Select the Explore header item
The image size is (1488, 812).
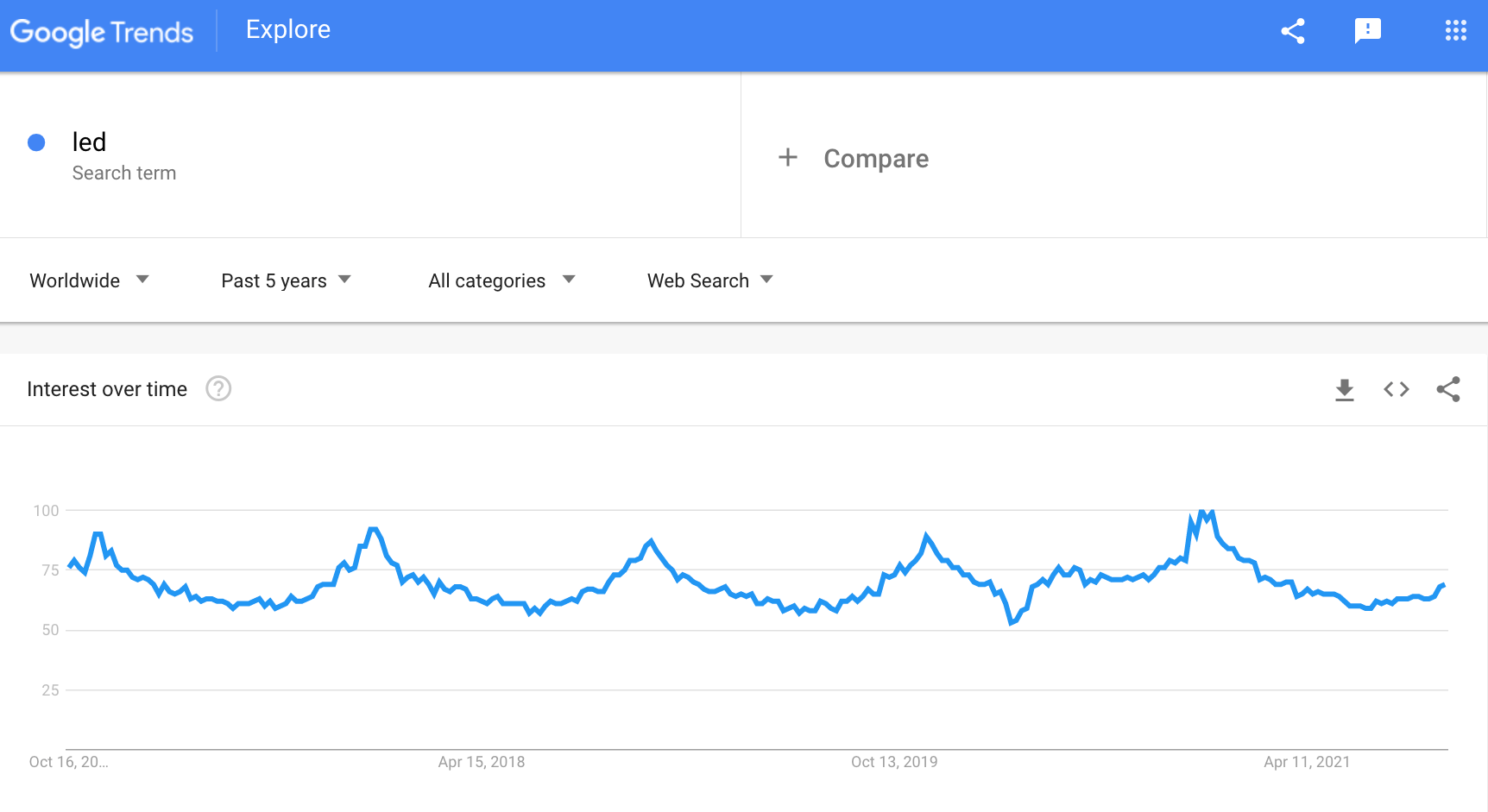click(288, 29)
